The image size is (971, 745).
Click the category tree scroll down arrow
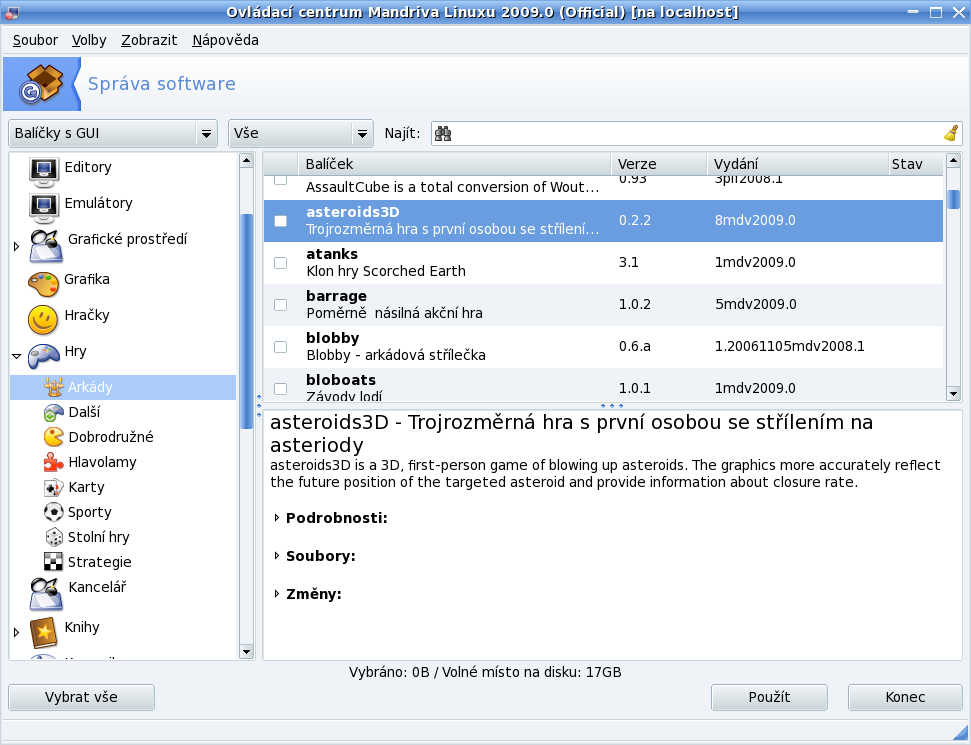(x=246, y=651)
